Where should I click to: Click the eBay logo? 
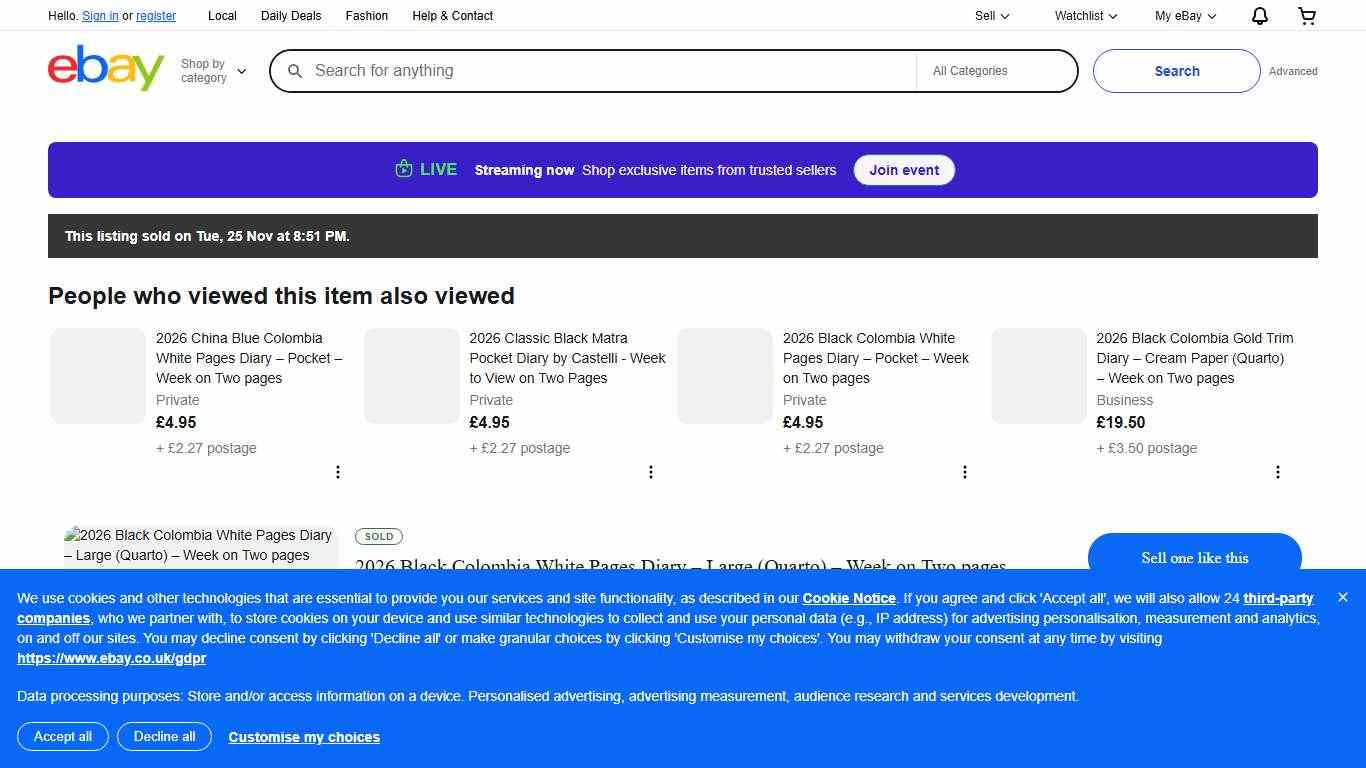(x=106, y=69)
